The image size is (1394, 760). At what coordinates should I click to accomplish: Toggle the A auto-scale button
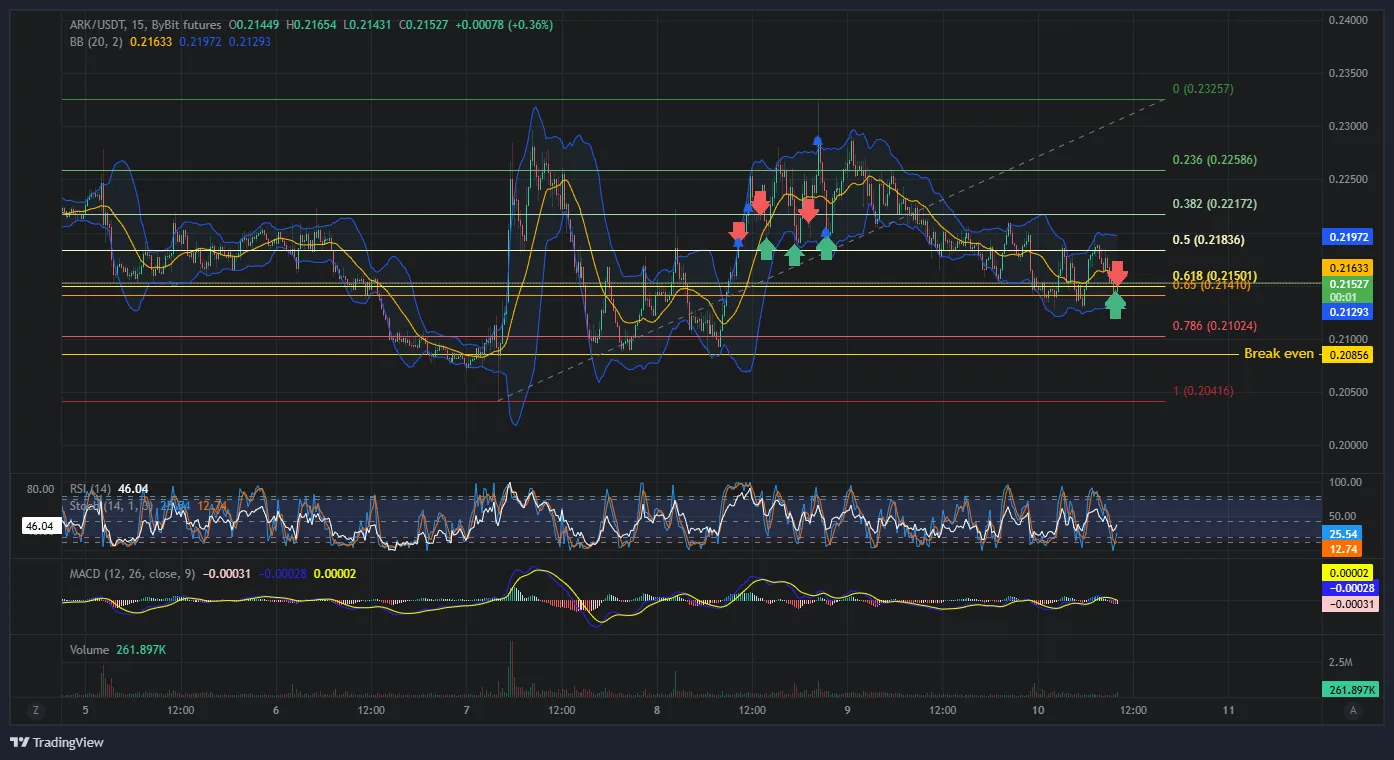[1353, 710]
